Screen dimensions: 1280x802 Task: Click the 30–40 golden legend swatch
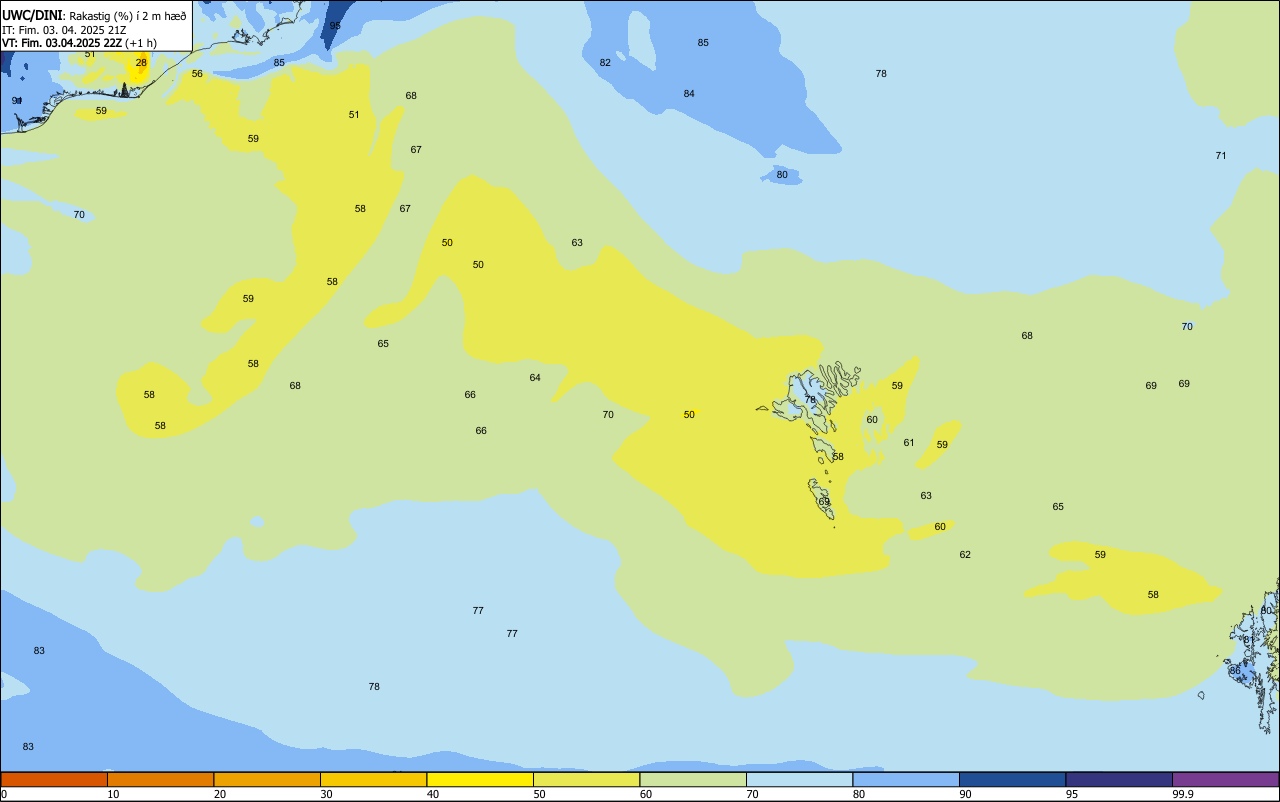(373, 779)
